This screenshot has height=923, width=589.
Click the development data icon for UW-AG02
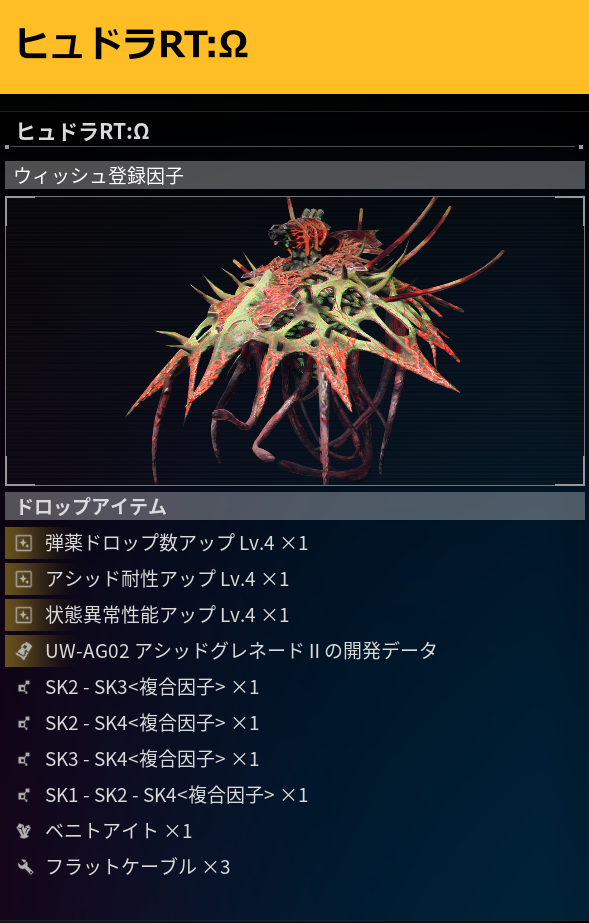pyautogui.click(x=24, y=651)
